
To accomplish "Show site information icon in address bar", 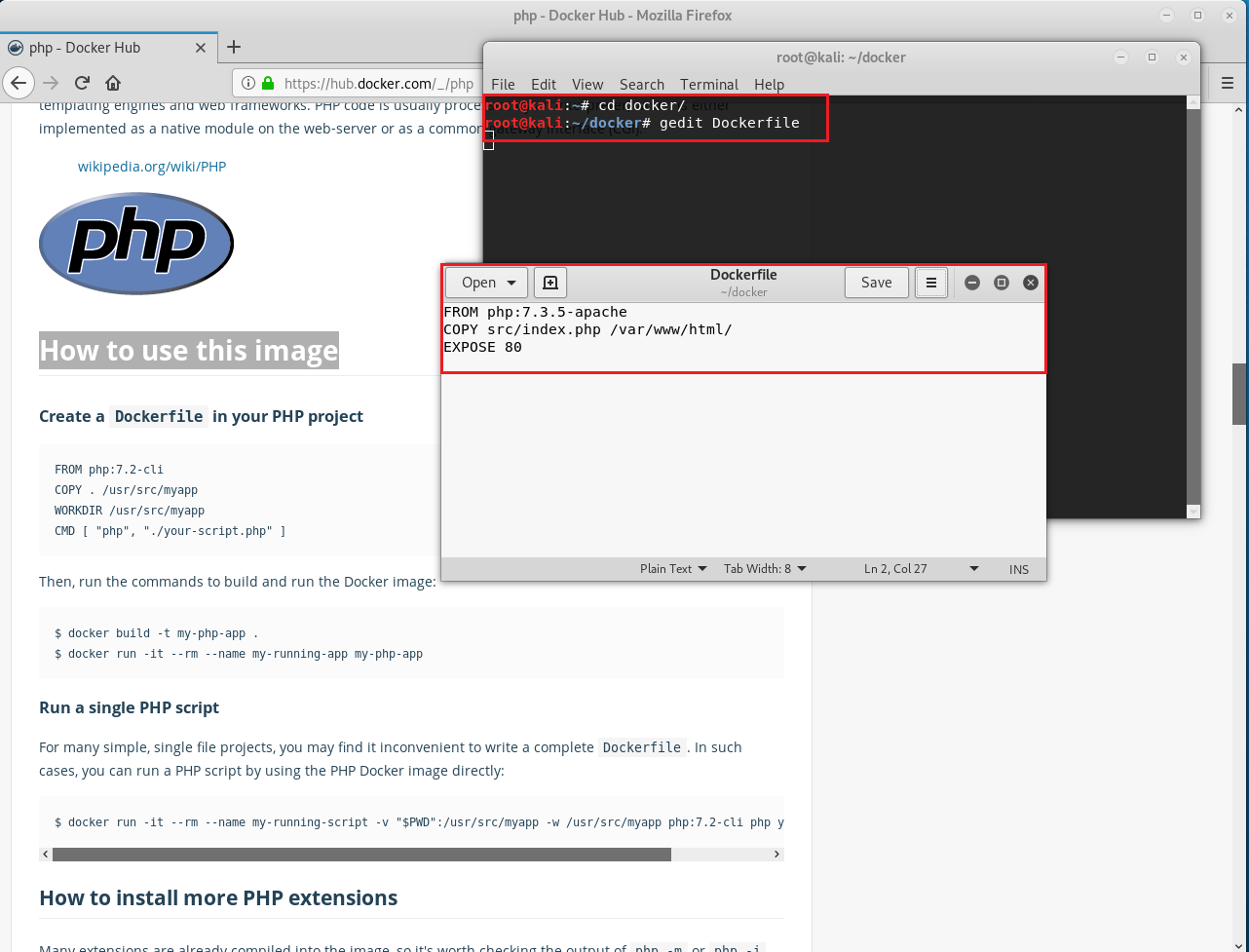I will pos(248,83).
